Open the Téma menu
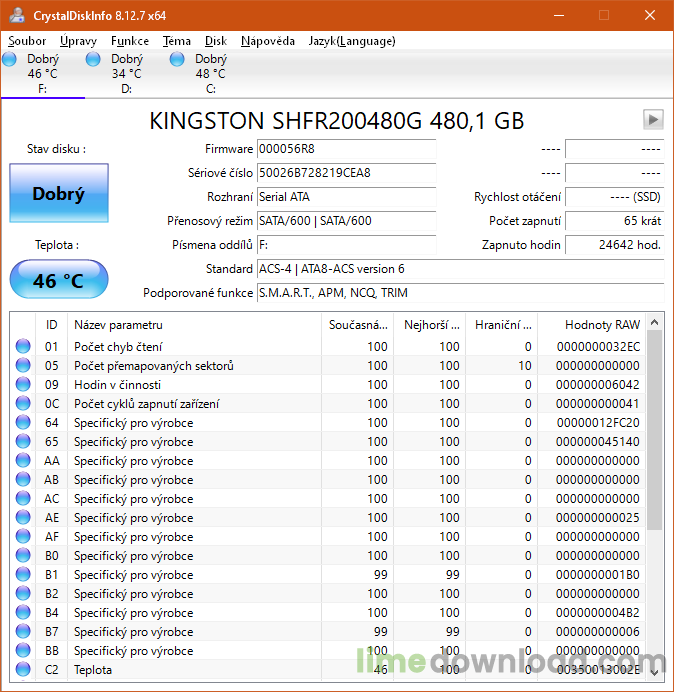674x692 pixels. coord(177,41)
